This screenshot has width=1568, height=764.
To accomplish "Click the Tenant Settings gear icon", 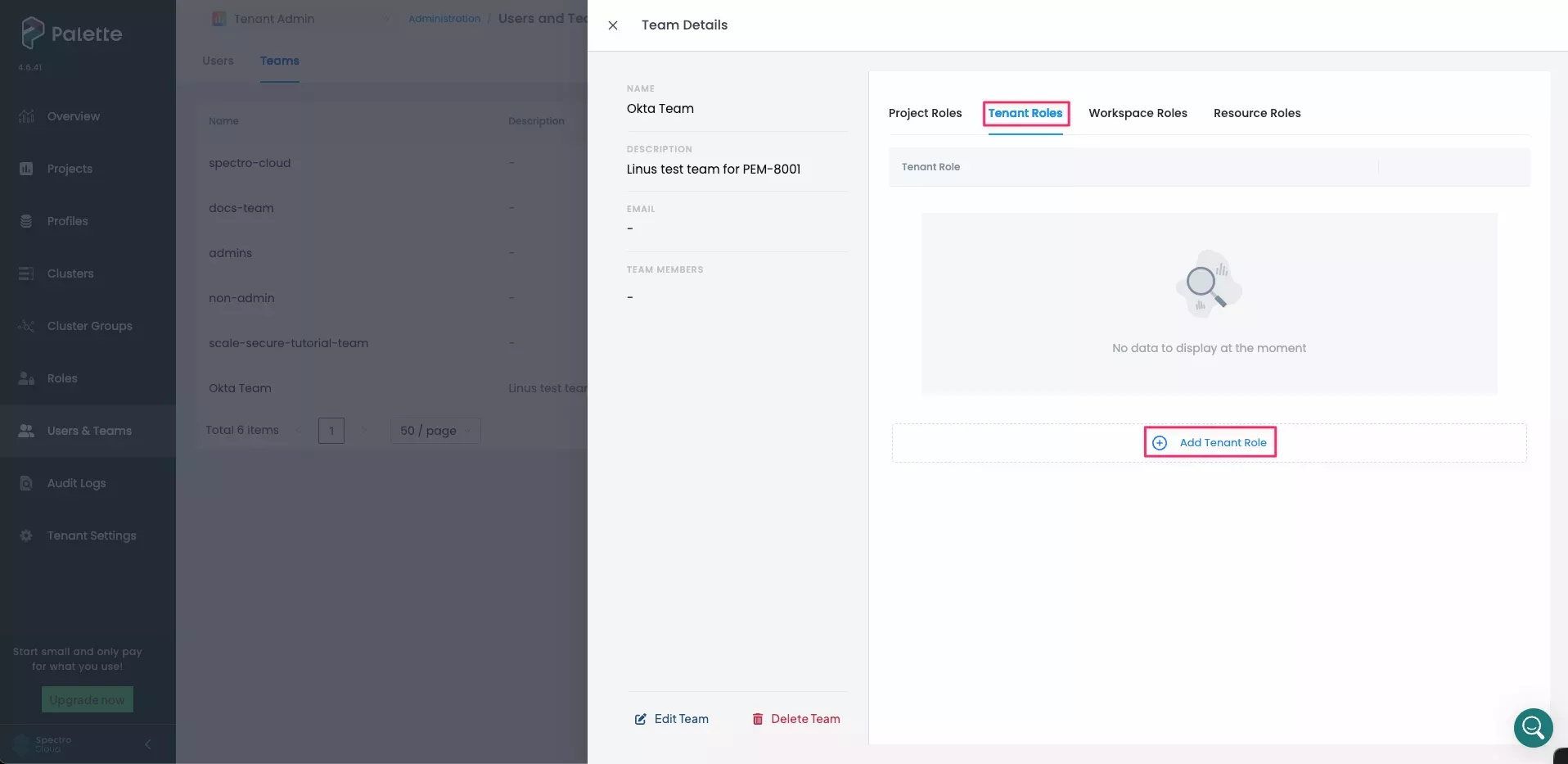I will tap(26, 536).
